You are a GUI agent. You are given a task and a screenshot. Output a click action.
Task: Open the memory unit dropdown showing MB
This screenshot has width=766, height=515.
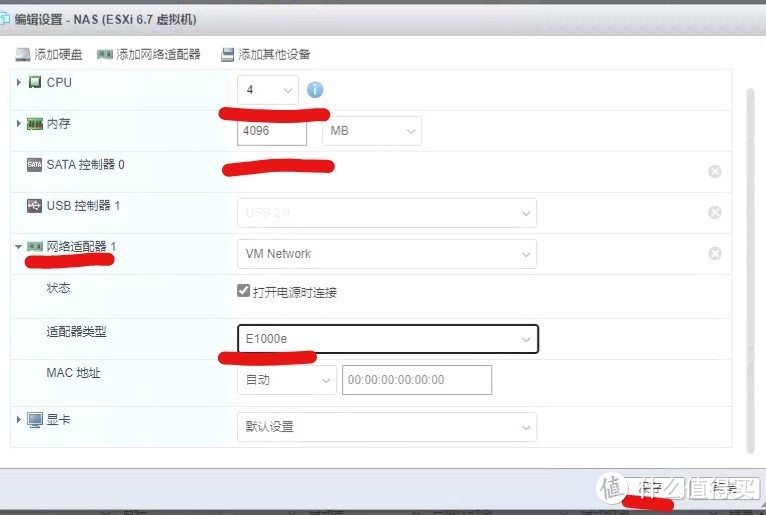point(372,131)
